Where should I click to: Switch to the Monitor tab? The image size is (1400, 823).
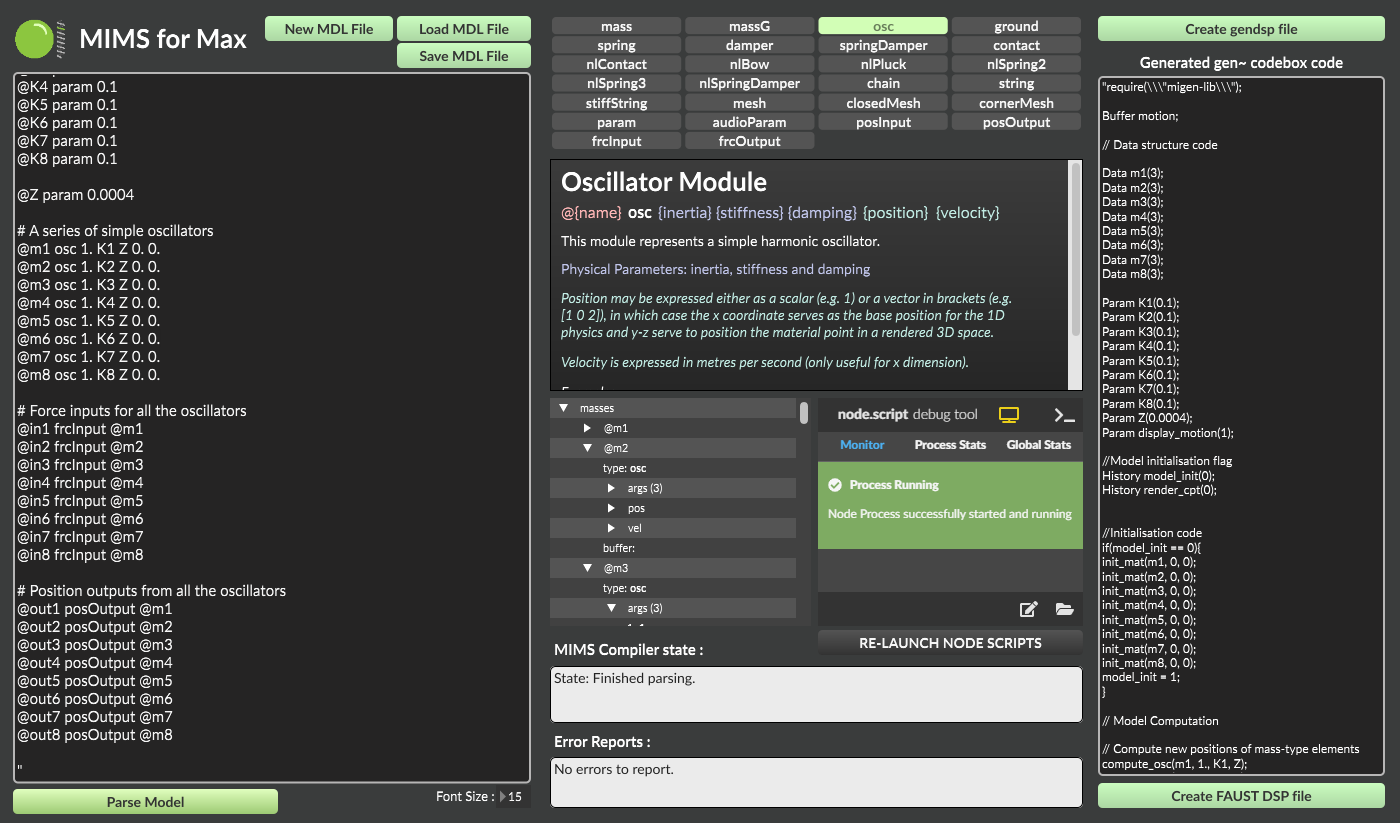point(862,445)
